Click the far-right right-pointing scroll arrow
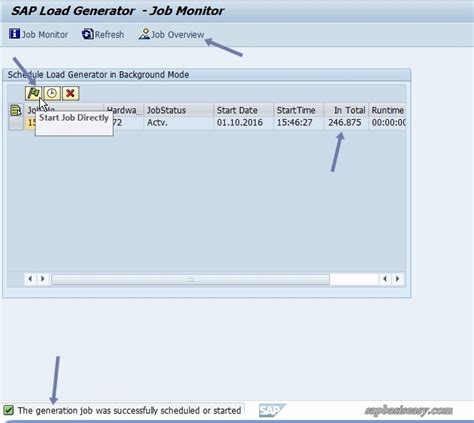 tap(397, 279)
